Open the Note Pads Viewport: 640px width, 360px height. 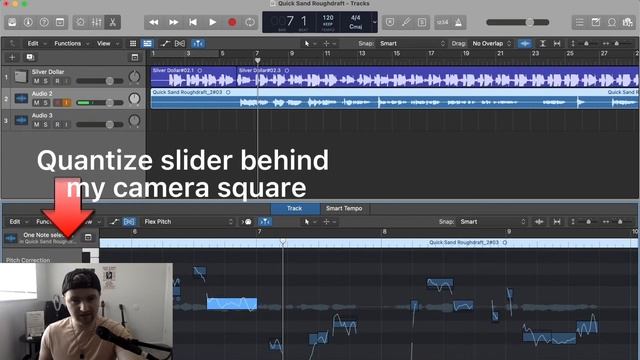pos(596,22)
